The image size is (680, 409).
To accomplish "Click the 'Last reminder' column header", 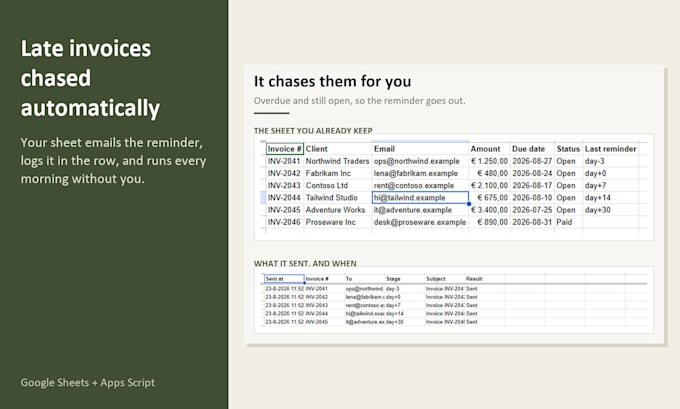I will 610,149.
